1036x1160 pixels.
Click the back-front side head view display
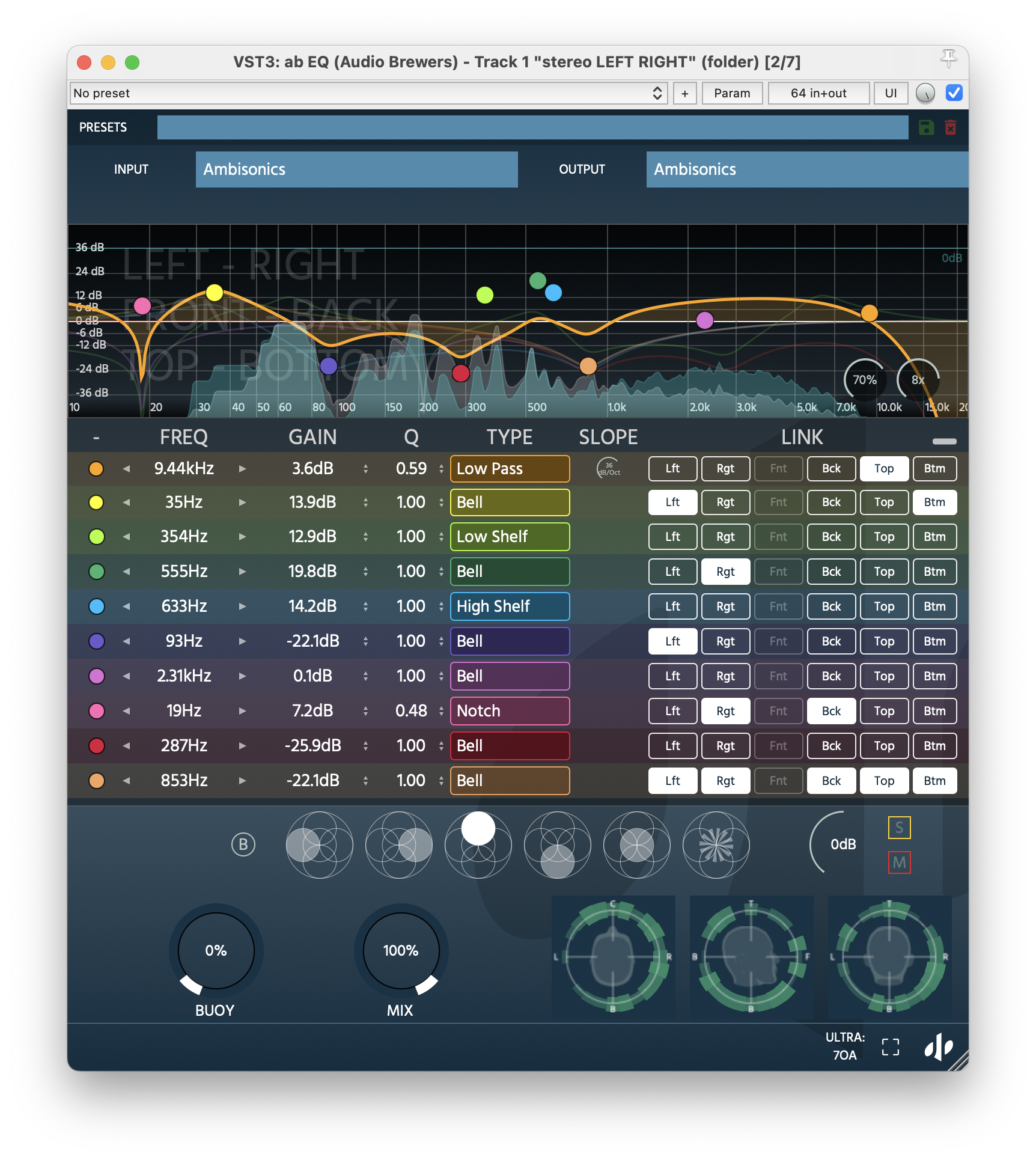pyautogui.click(x=751, y=957)
